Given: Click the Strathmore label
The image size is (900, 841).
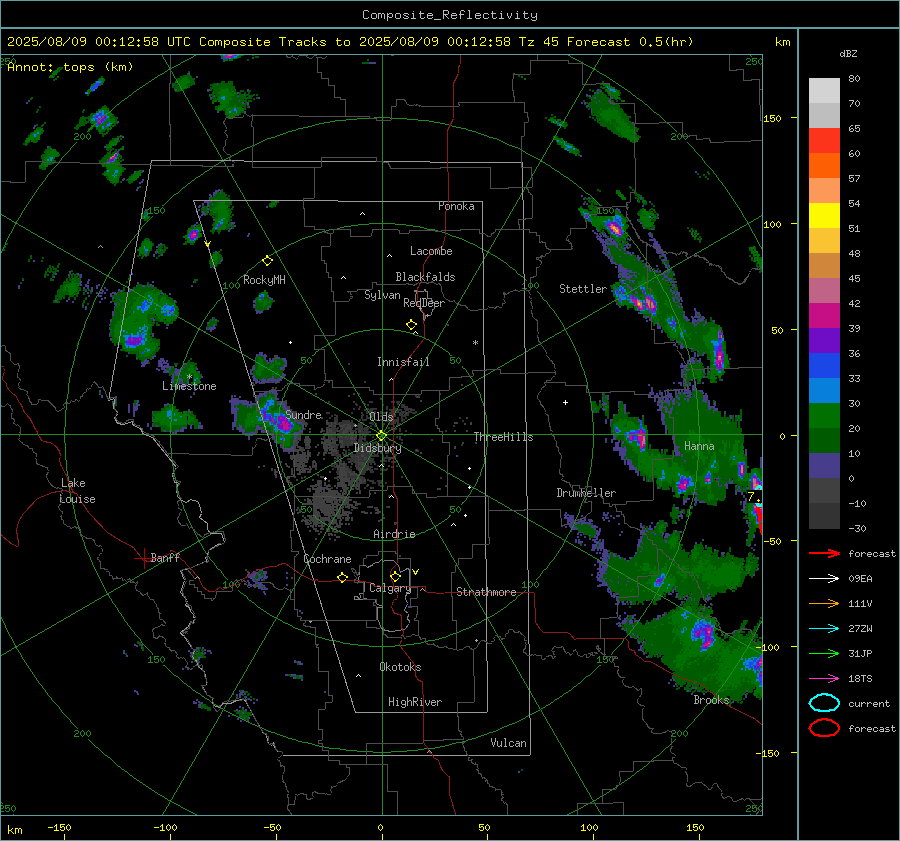Looking at the screenshot, I should click(x=486, y=592).
